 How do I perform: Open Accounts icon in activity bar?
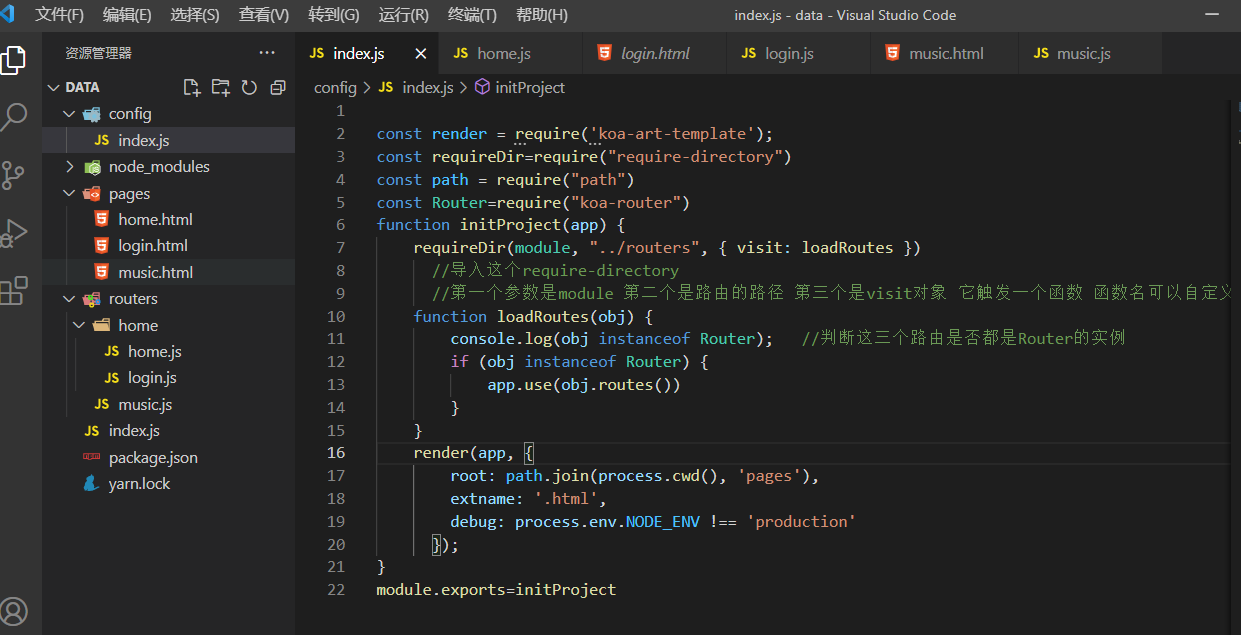pyautogui.click(x=13, y=611)
